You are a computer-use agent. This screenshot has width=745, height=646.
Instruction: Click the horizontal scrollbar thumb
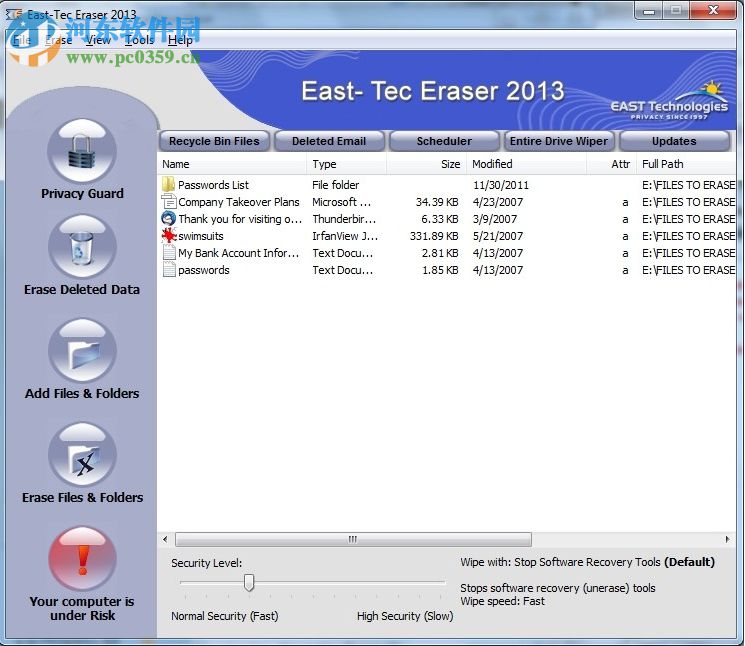[x=353, y=539]
